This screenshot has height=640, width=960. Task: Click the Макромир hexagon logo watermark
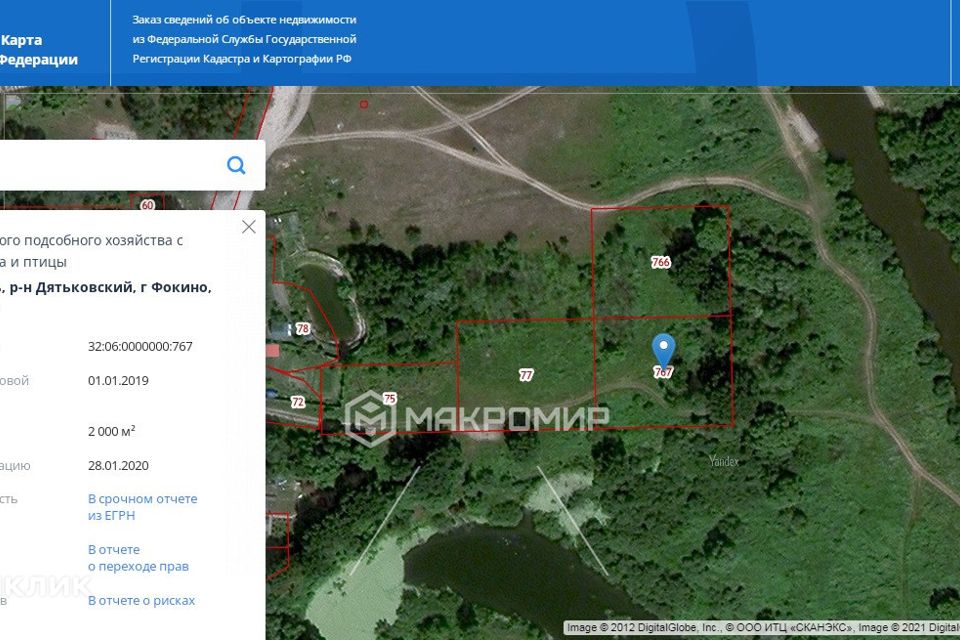point(370,417)
